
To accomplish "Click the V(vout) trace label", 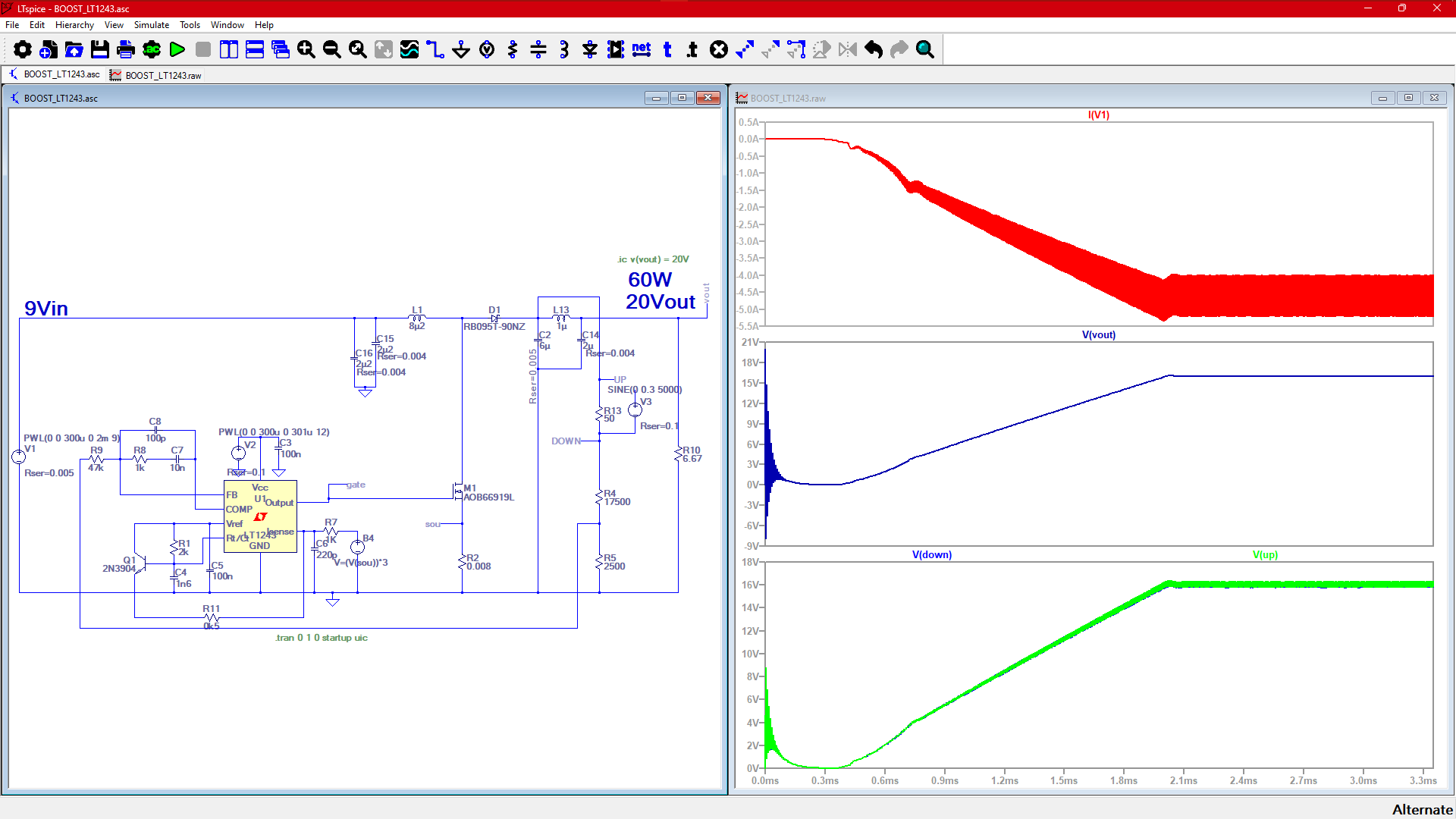I will tap(1098, 335).
